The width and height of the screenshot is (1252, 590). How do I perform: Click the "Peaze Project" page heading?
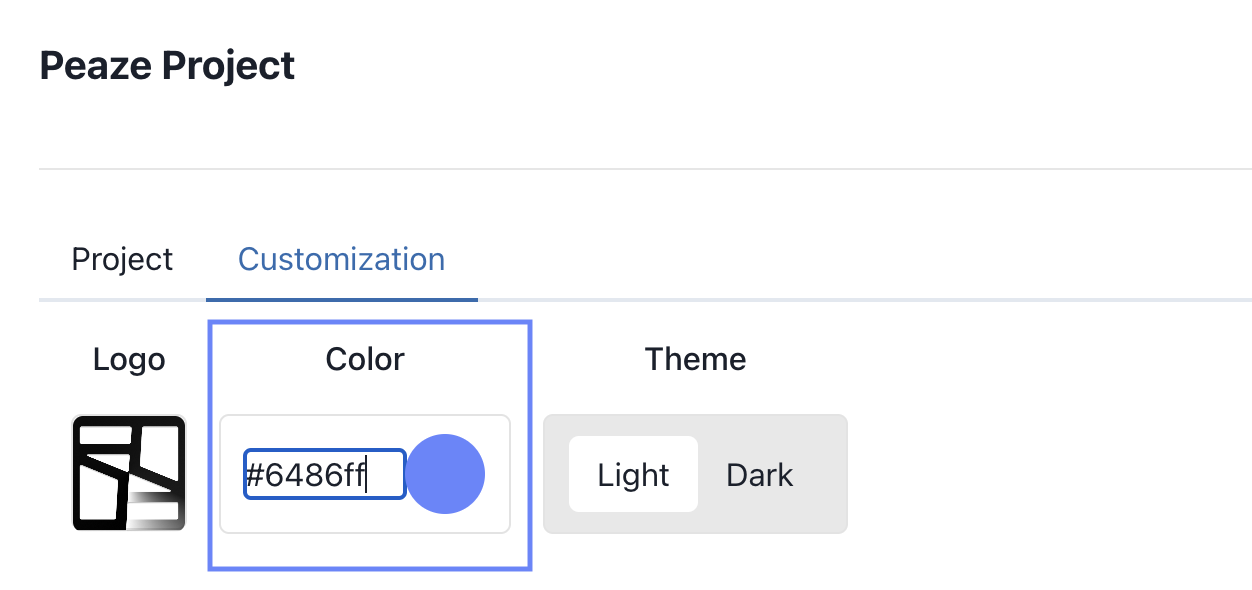[x=167, y=66]
